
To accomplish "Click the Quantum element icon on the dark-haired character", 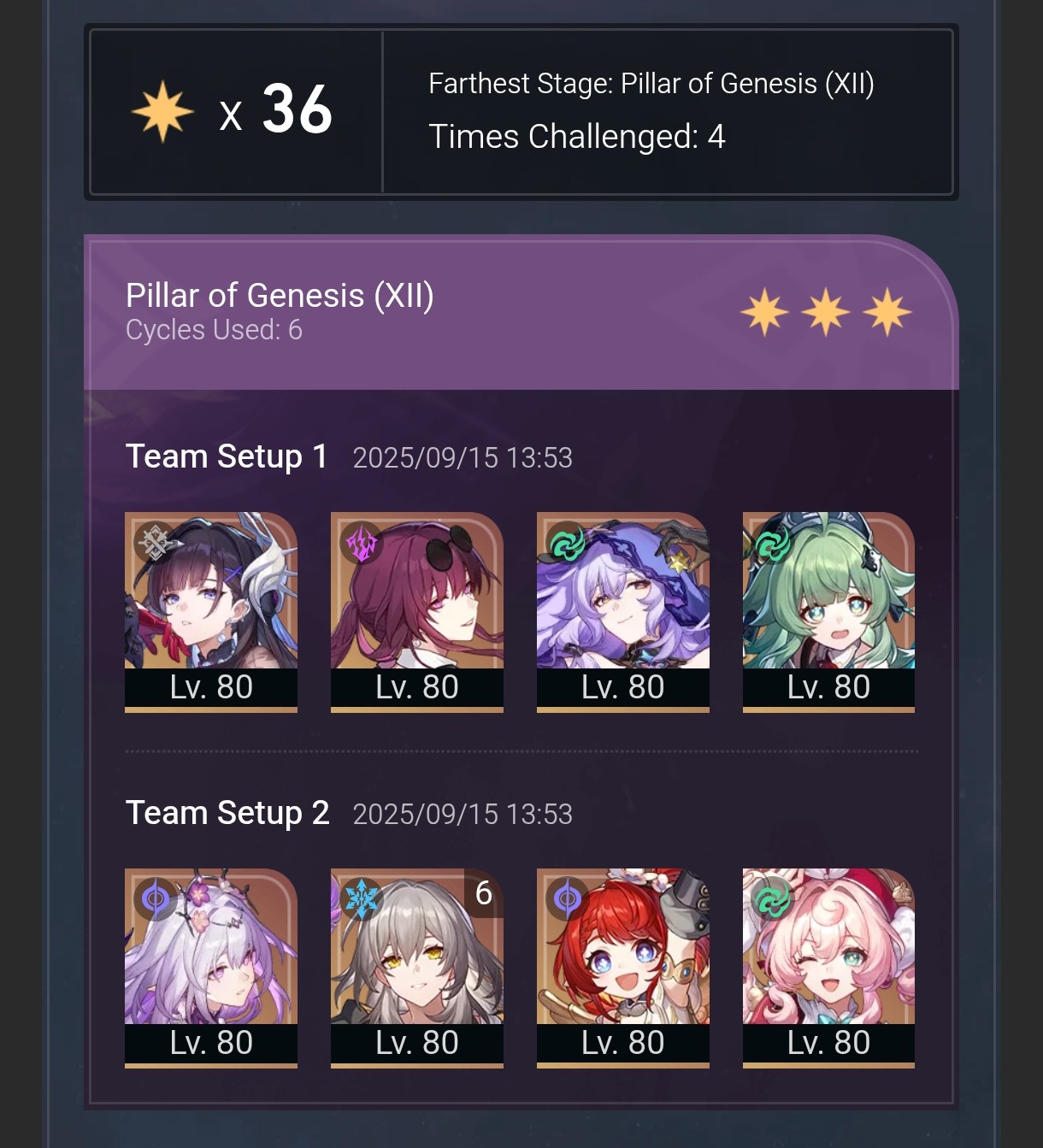I will 155,542.
